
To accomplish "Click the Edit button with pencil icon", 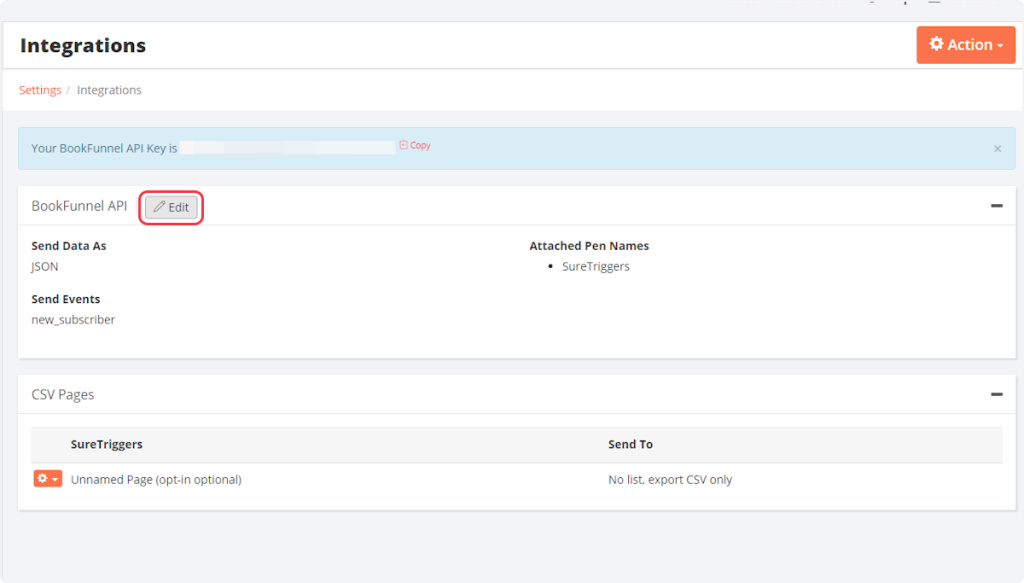I will tap(172, 207).
